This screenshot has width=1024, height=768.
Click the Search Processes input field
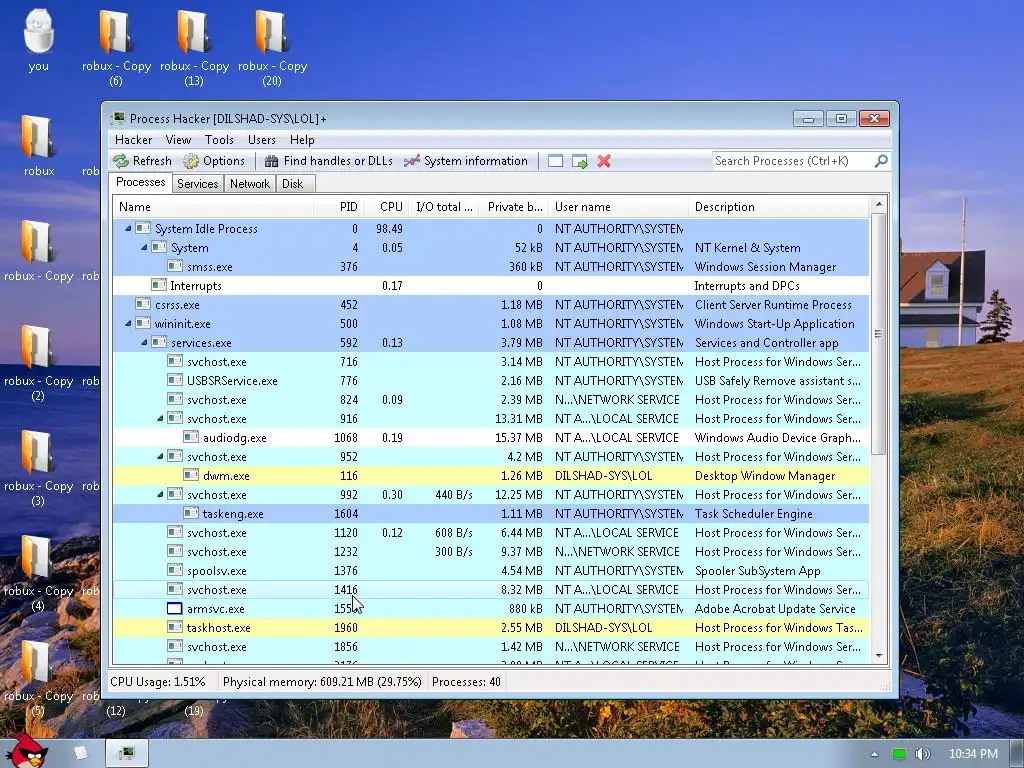pyautogui.click(x=792, y=161)
